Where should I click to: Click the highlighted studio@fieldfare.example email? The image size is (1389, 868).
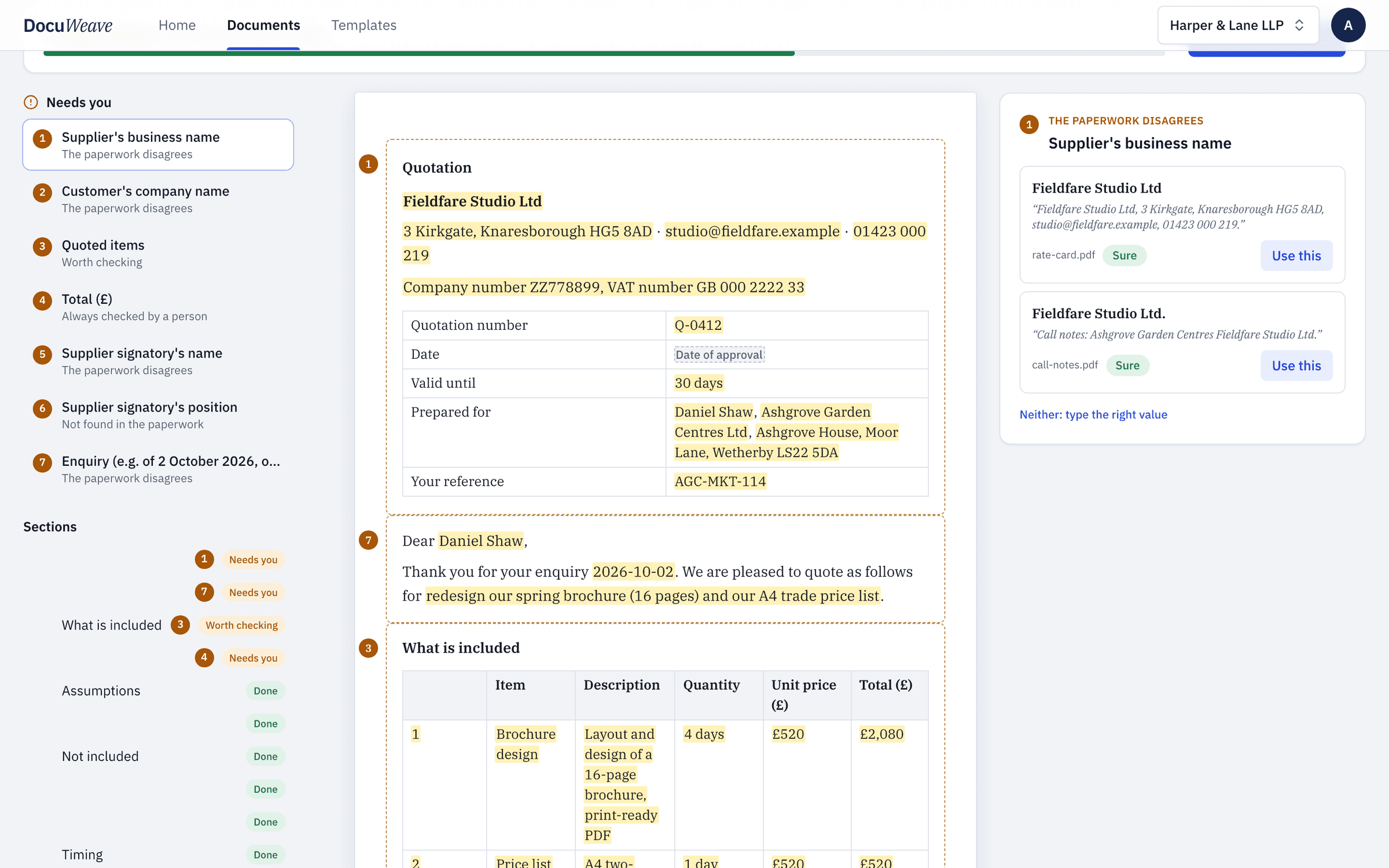coord(752,231)
